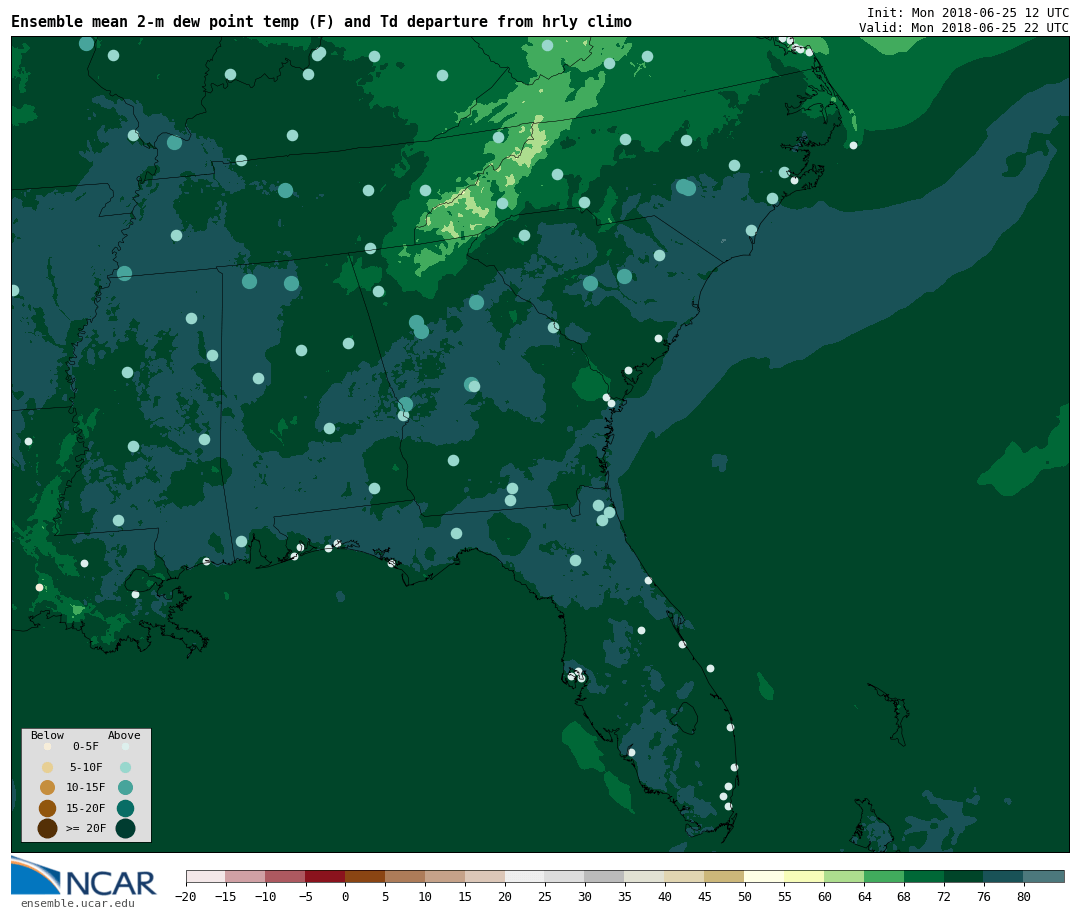Select the Init: Mon 2018-06-25 12 UTC text
Screen dimensions: 1080x915
point(967,12)
